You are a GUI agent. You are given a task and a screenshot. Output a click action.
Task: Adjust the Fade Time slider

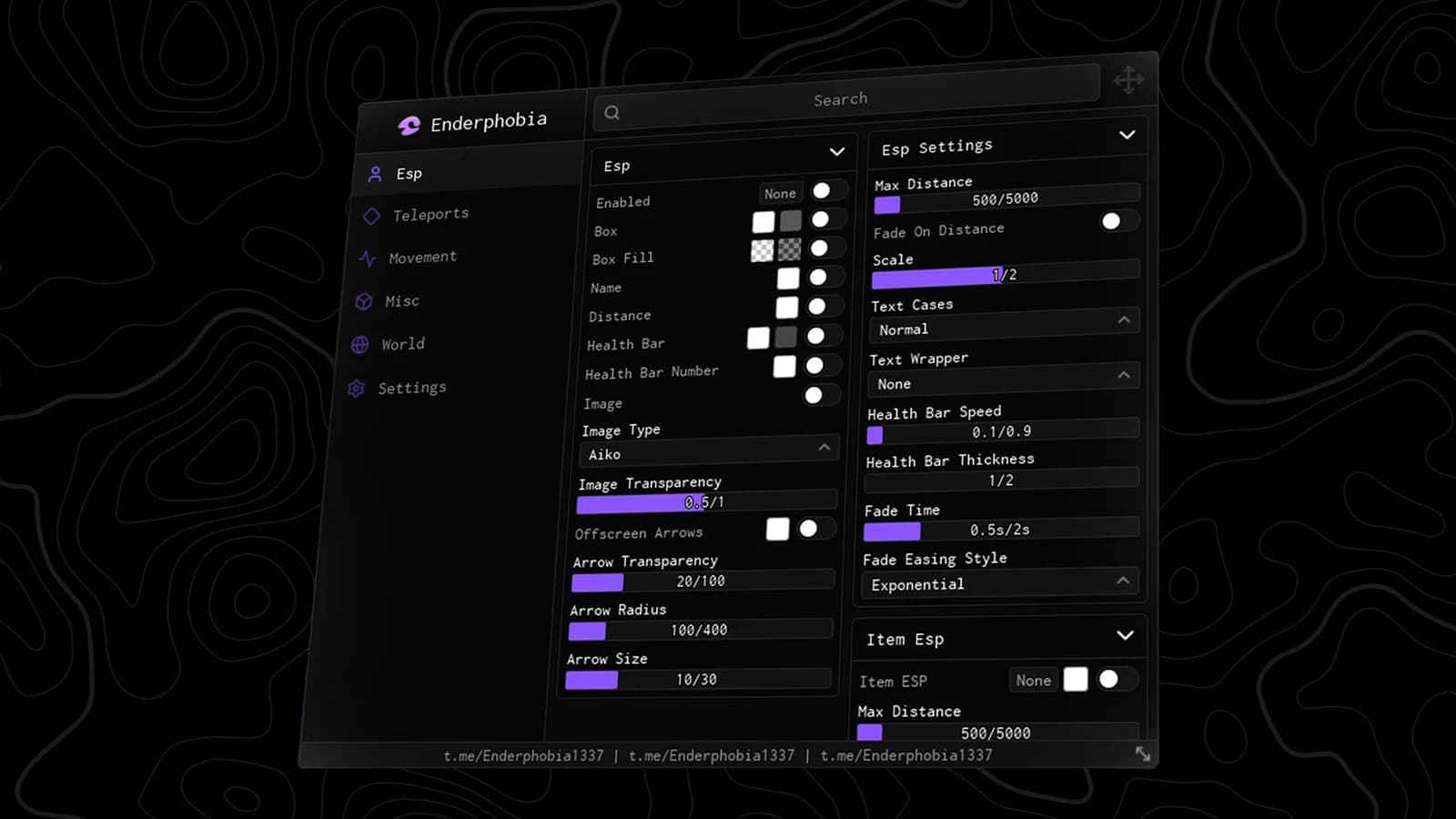[1001, 529]
